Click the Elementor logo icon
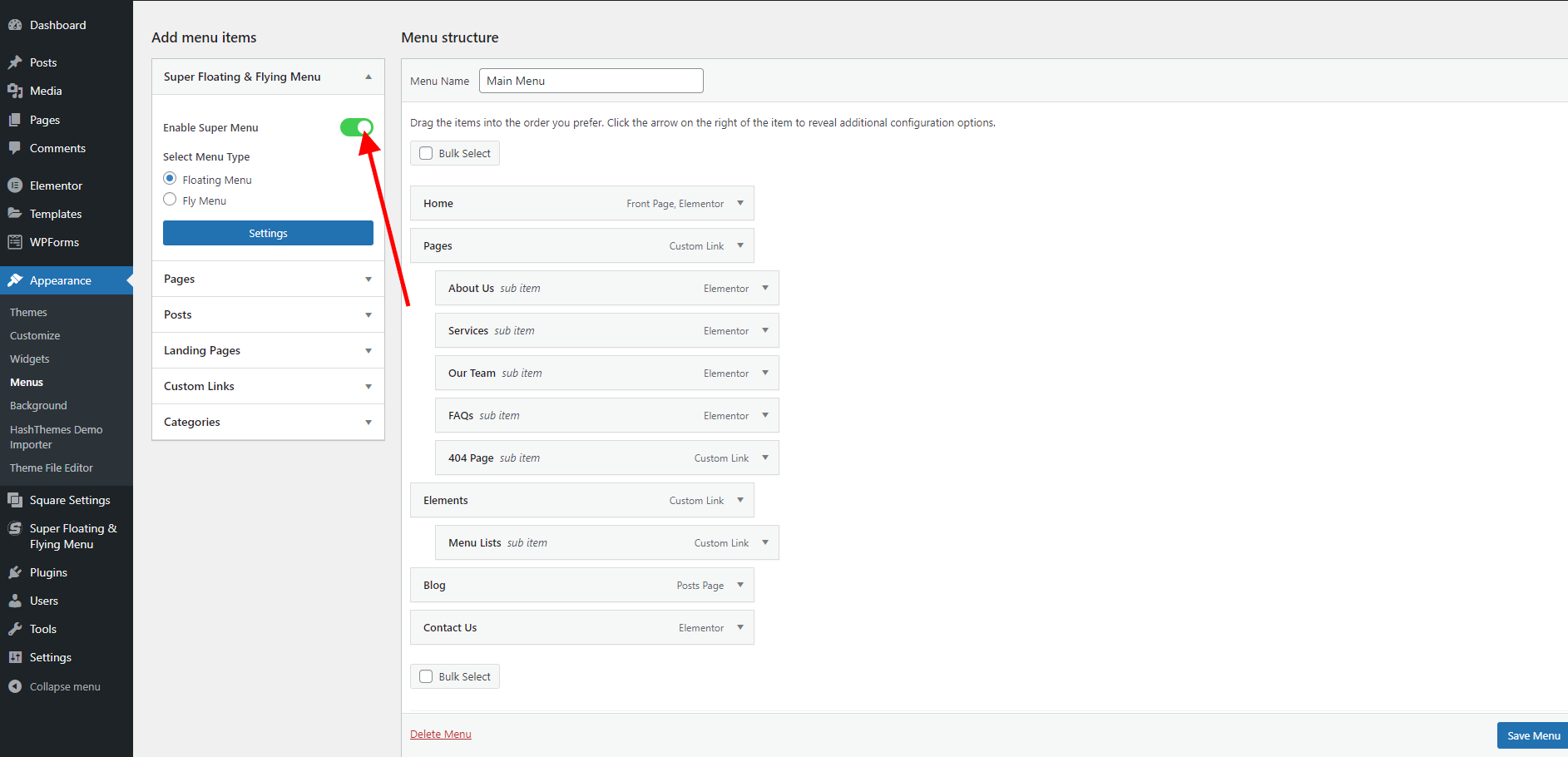The height and width of the screenshot is (757, 1568). point(15,186)
